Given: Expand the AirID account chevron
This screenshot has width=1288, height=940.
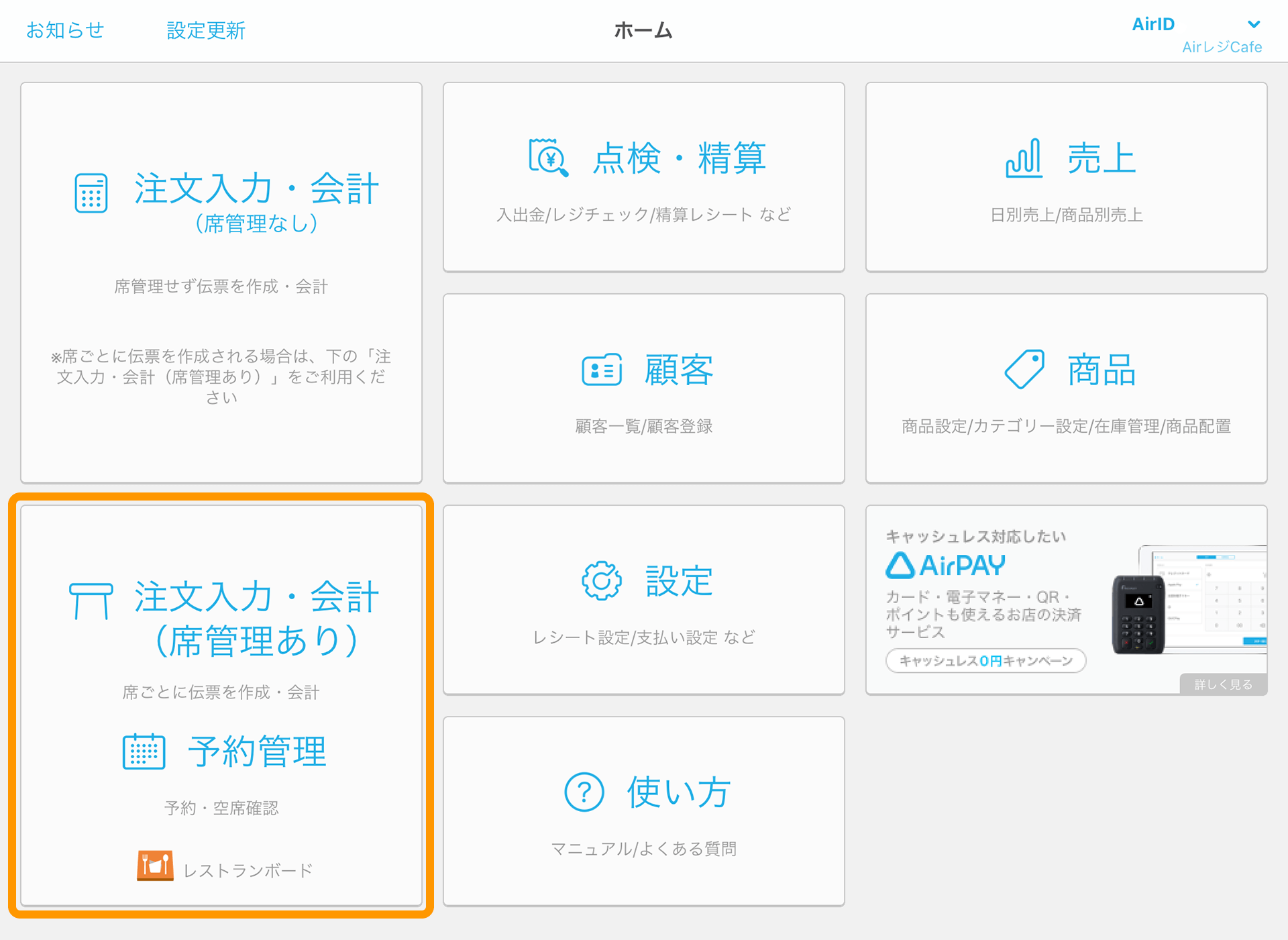Looking at the screenshot, I should click(x=1253, y=24).
